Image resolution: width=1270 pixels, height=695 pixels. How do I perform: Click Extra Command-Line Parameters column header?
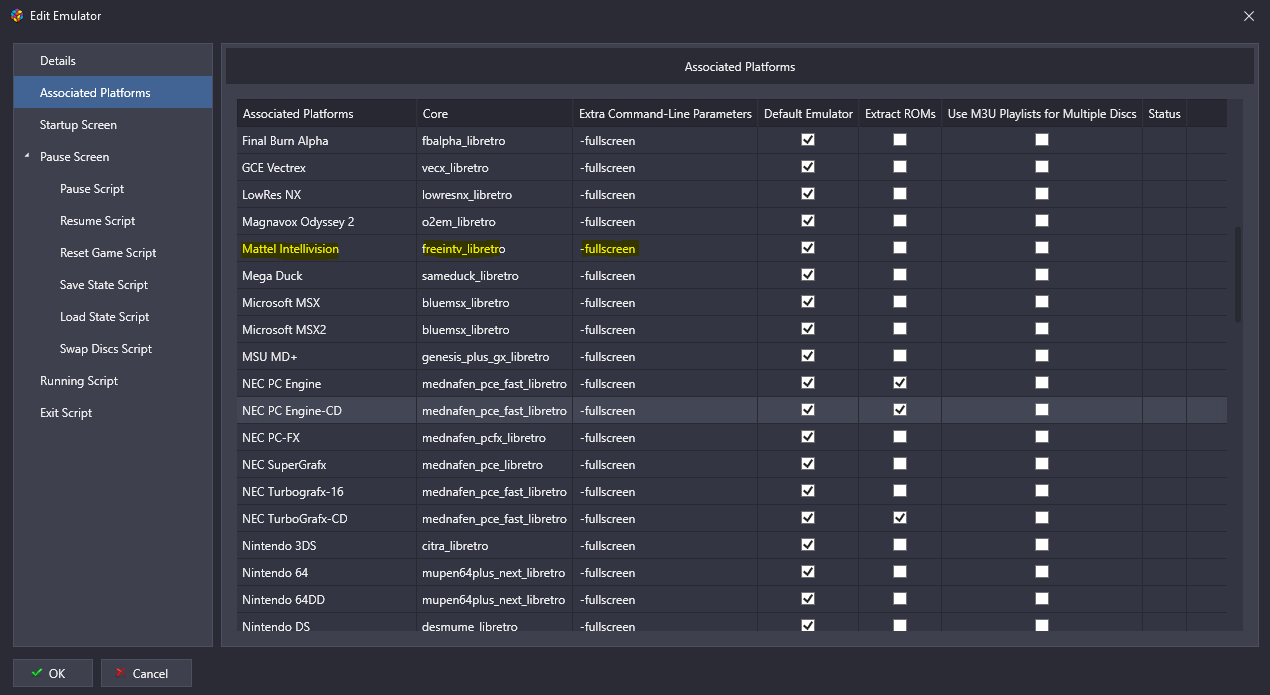coord(665,113)
